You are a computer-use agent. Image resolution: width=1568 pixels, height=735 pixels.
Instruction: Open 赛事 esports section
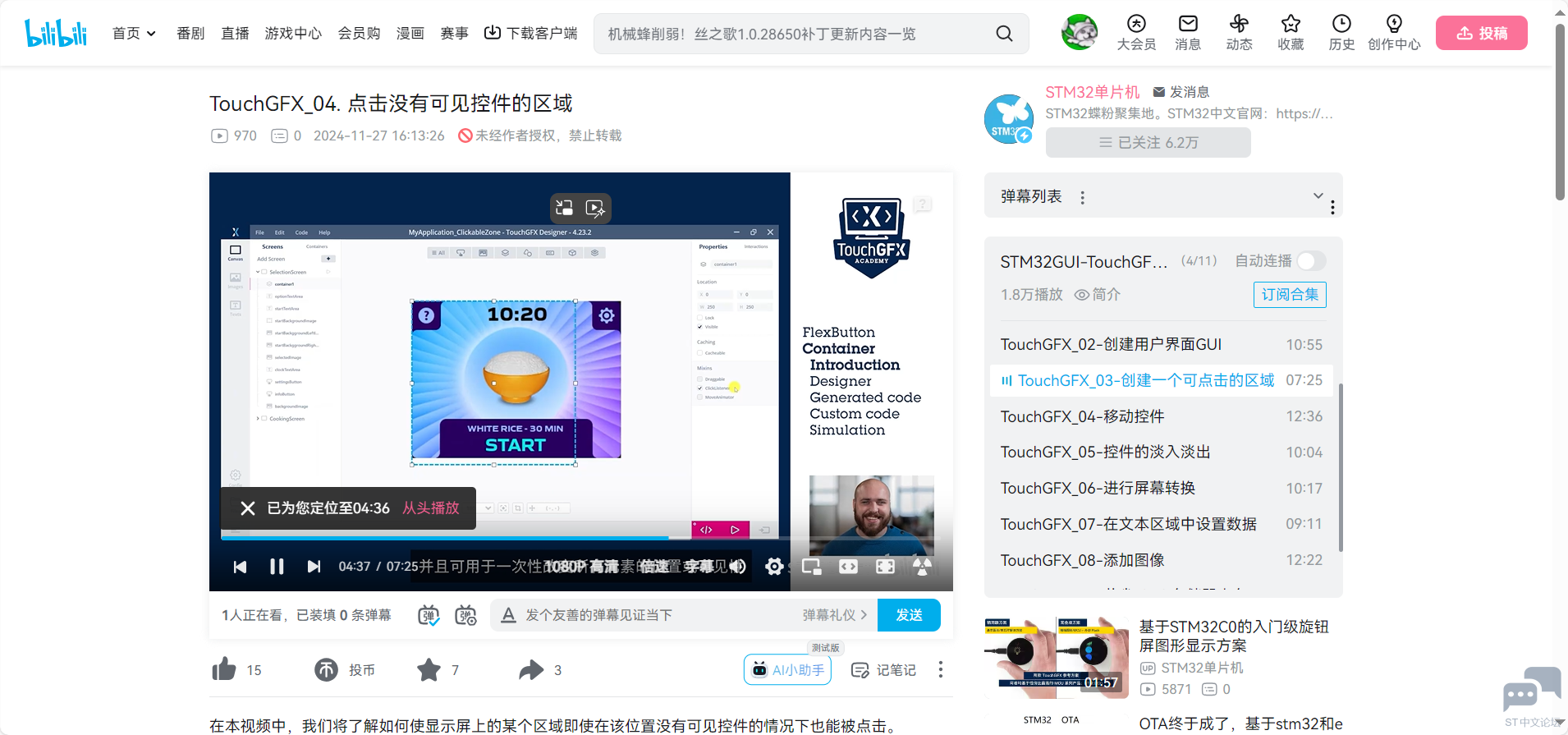pos(454,34)
